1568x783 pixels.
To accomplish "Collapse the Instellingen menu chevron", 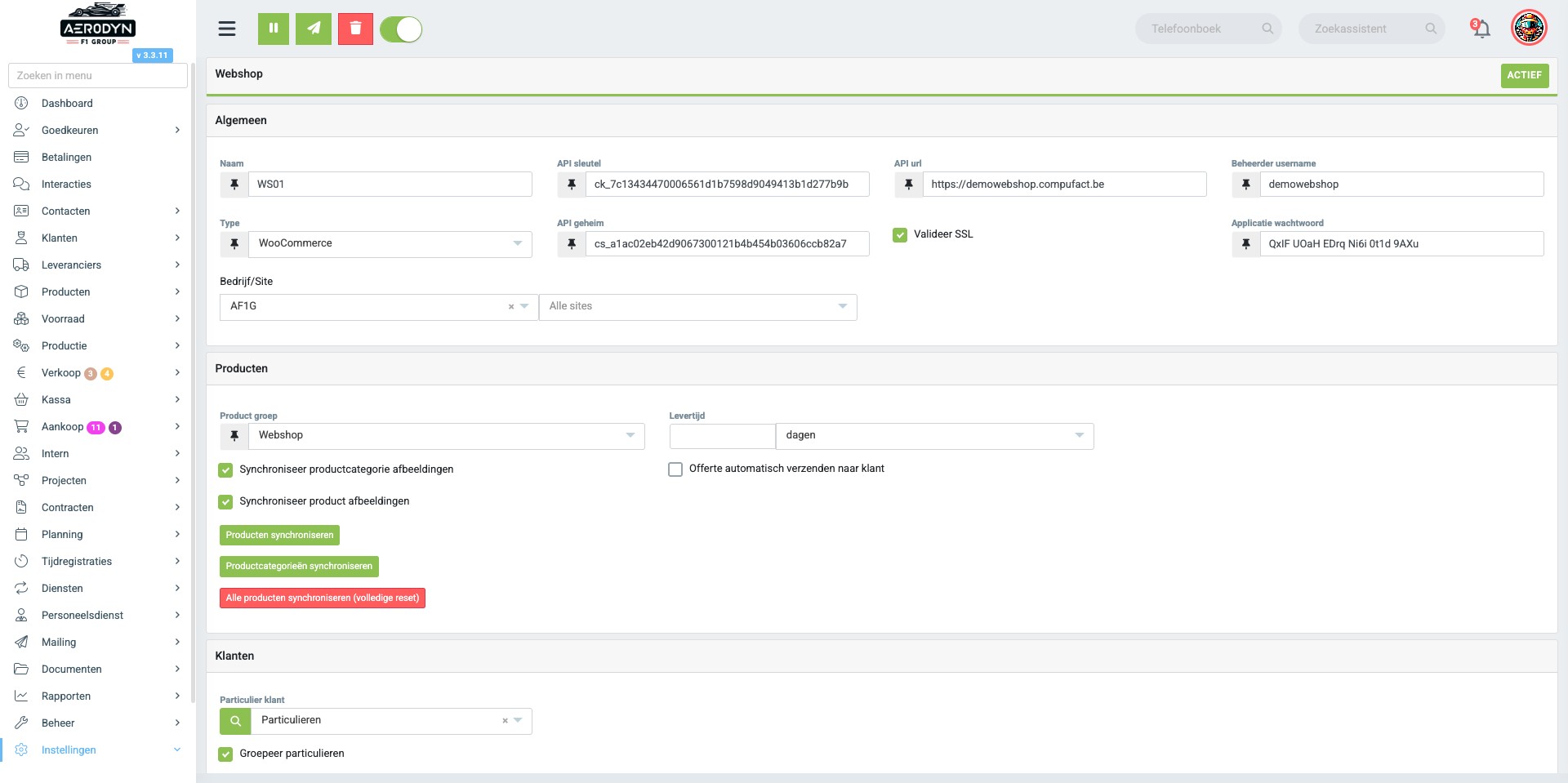I will tap(177, 750).
